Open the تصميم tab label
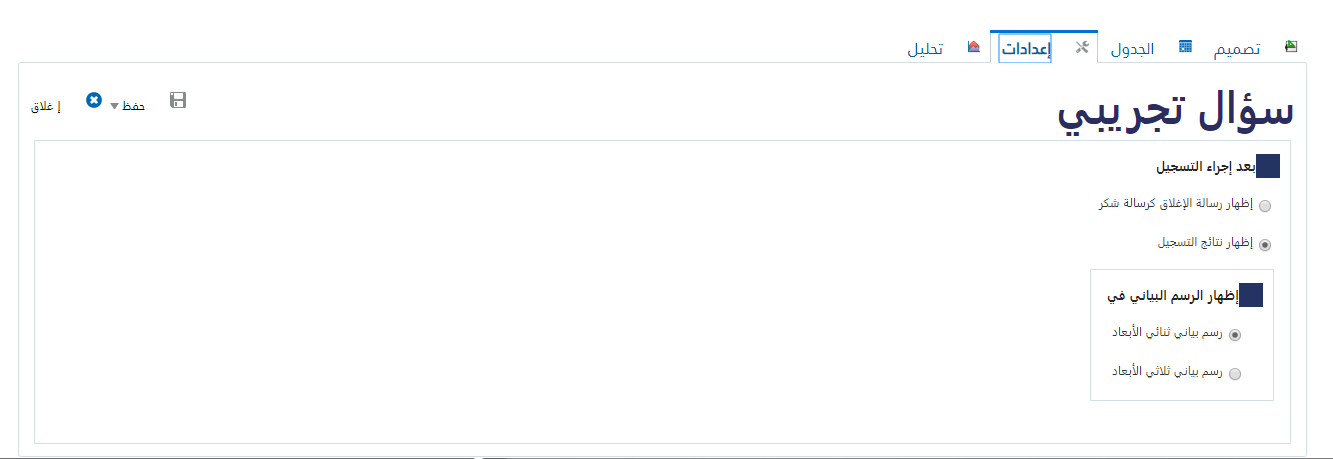This screenshot has width=1333, height=459. (x=1237, y=48)
